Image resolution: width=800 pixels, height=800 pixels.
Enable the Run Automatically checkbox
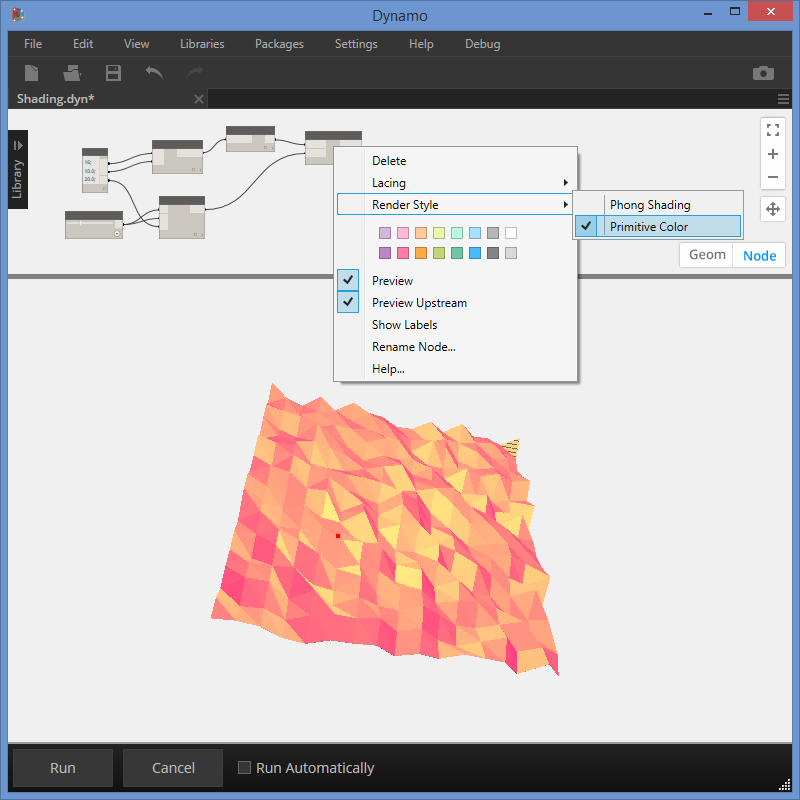click(244, 767)
